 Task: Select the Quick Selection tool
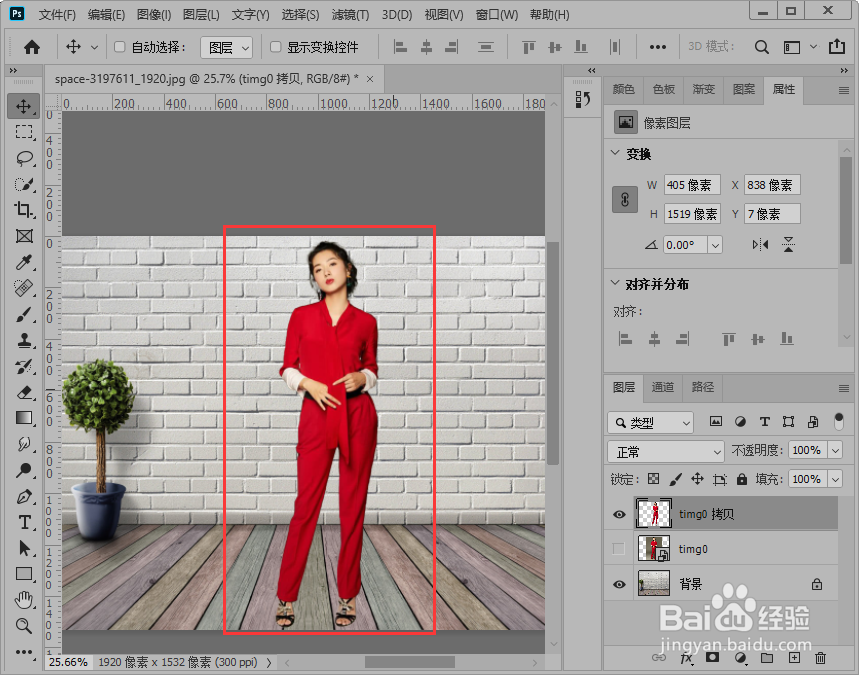24,184
